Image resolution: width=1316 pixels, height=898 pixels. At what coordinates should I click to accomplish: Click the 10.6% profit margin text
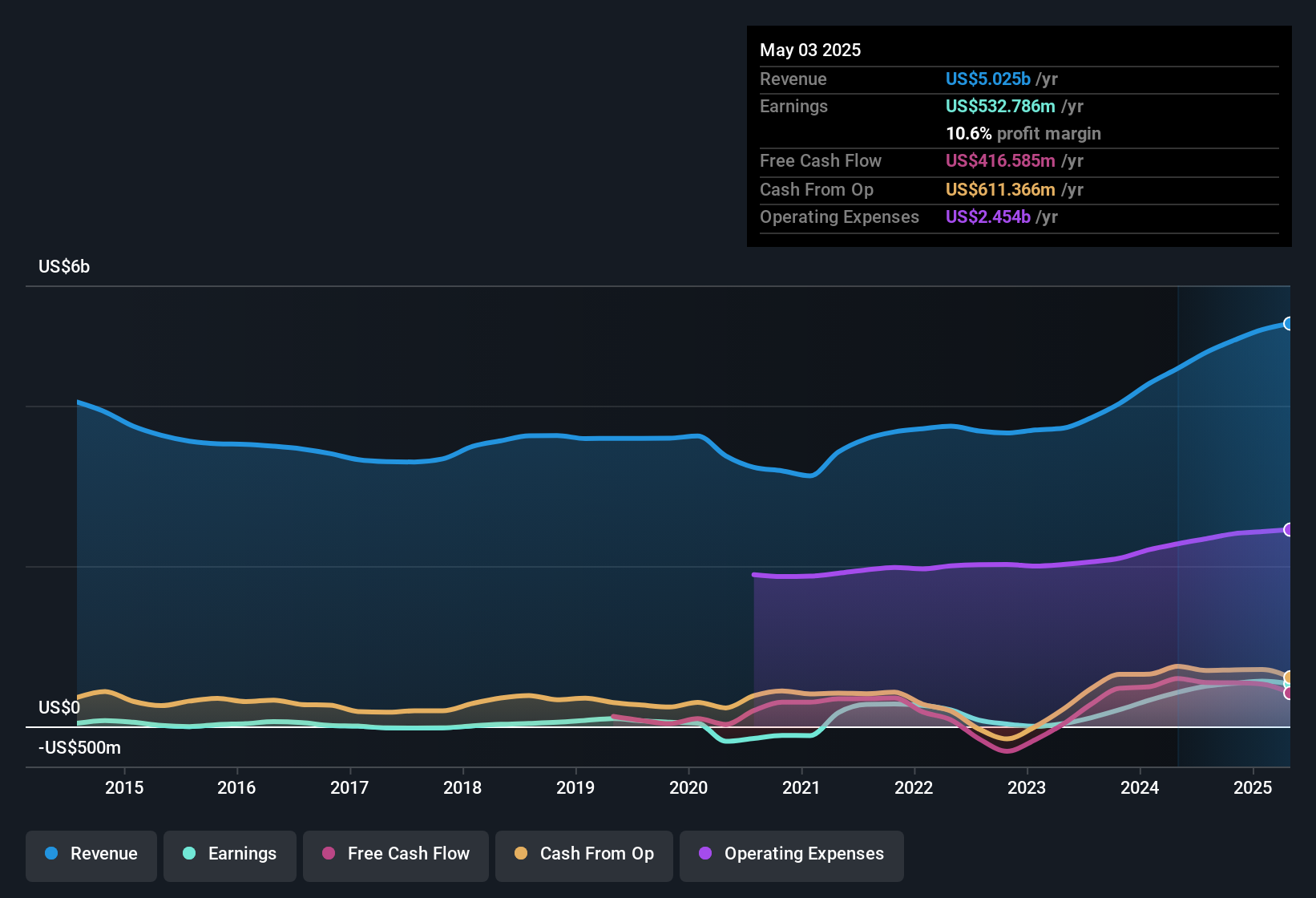[x=1023, y=134]
